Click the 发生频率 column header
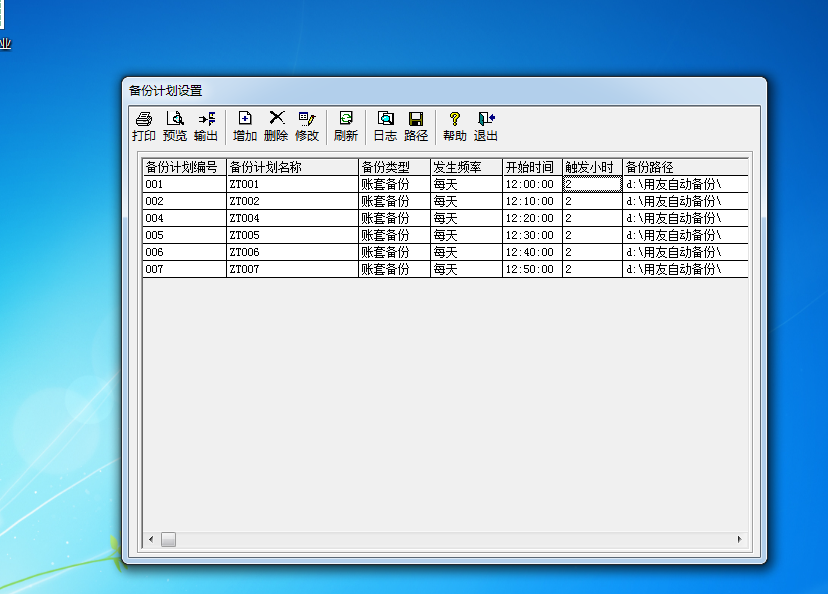Viewport: 828px width, 594px height. pyautogui.click(x=466, y=167)
